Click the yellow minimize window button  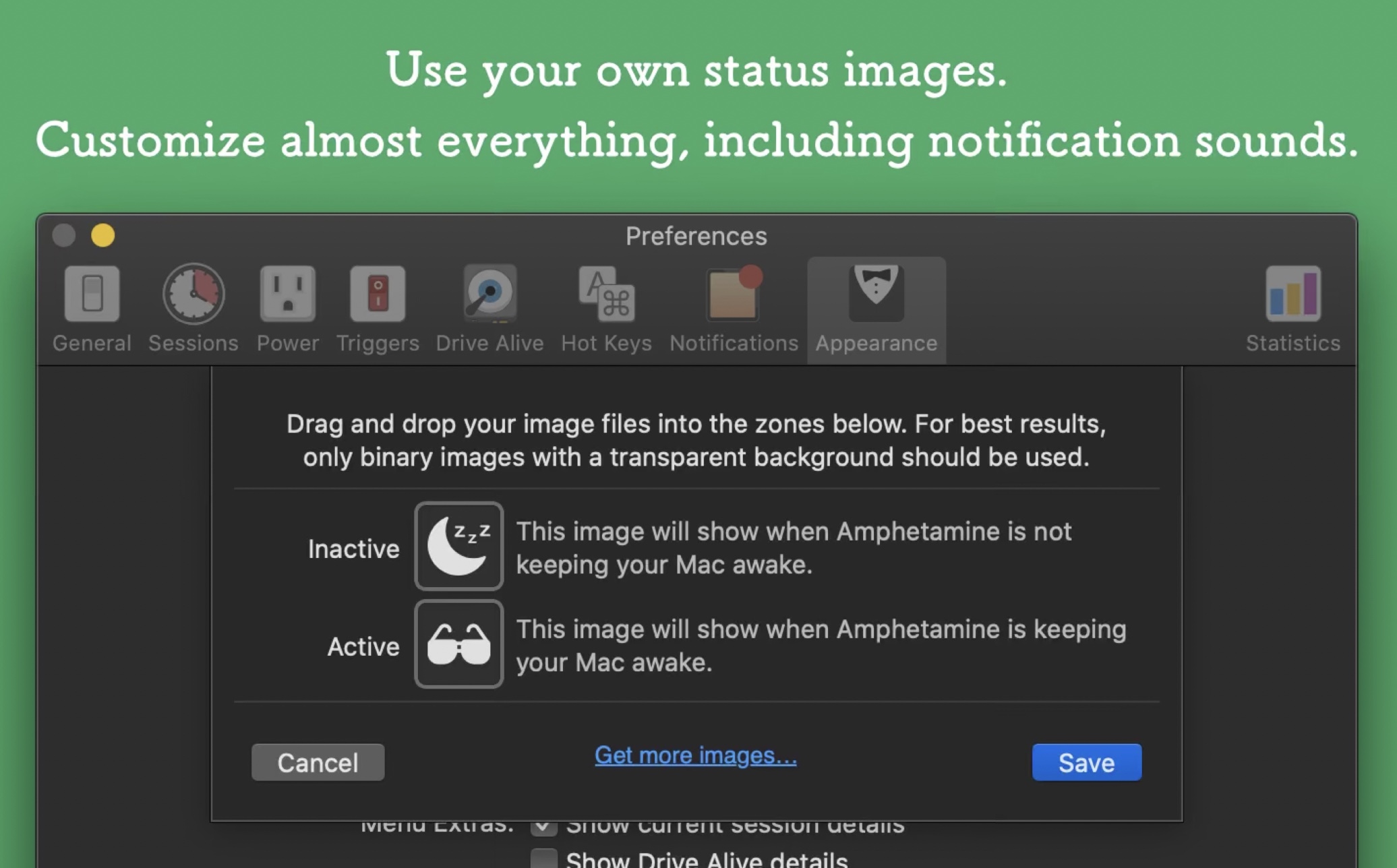[103, 235]
